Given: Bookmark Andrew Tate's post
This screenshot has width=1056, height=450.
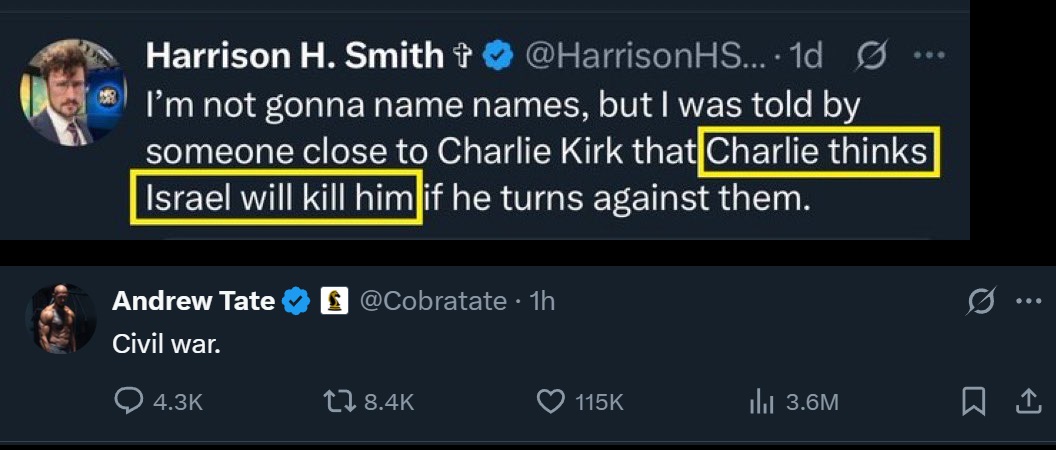Looking at the screenshot, I should click(x=972, y=402).
